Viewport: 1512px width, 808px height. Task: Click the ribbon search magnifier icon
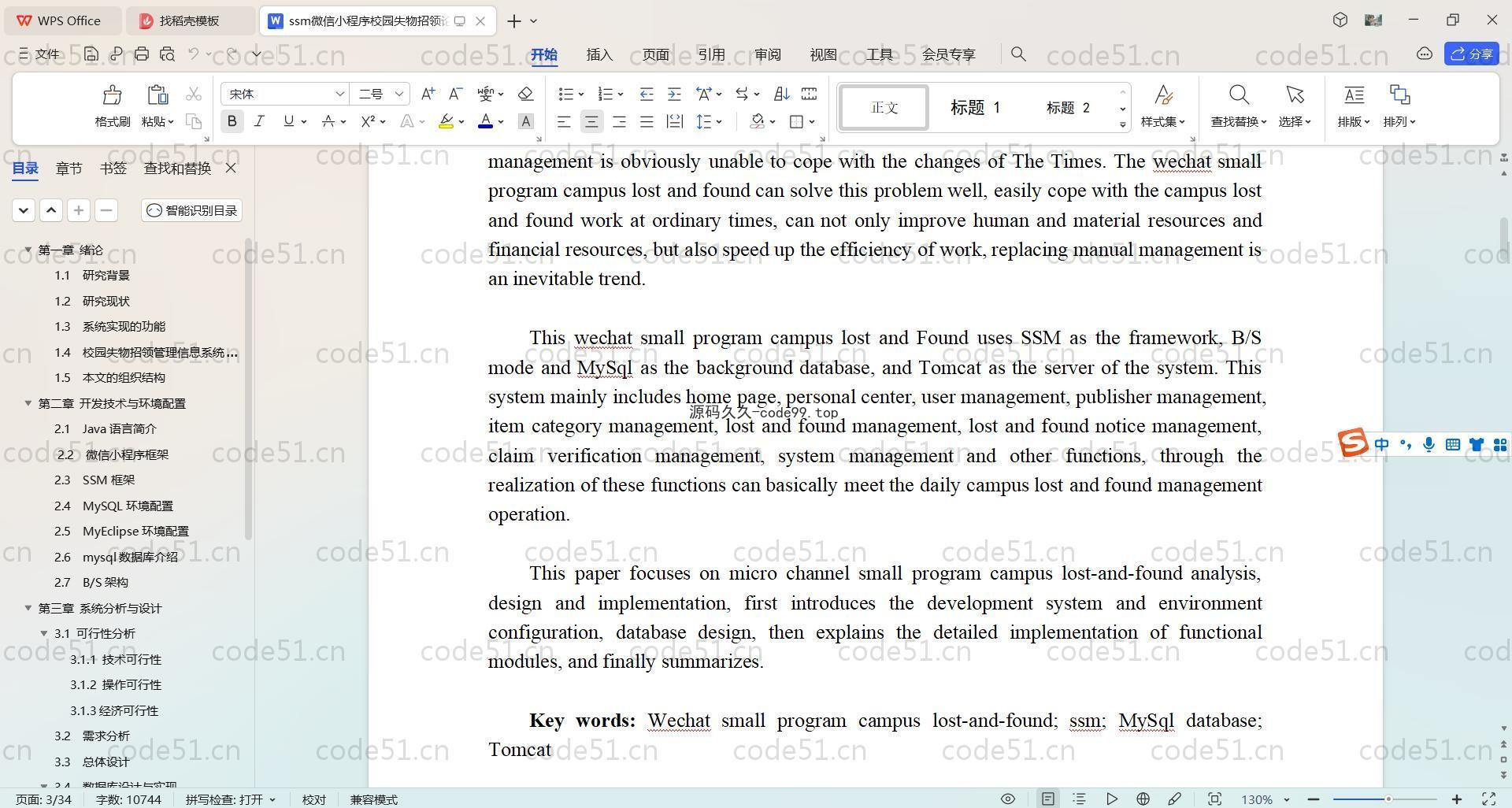pyautogui.click(x=1018, y=54)
